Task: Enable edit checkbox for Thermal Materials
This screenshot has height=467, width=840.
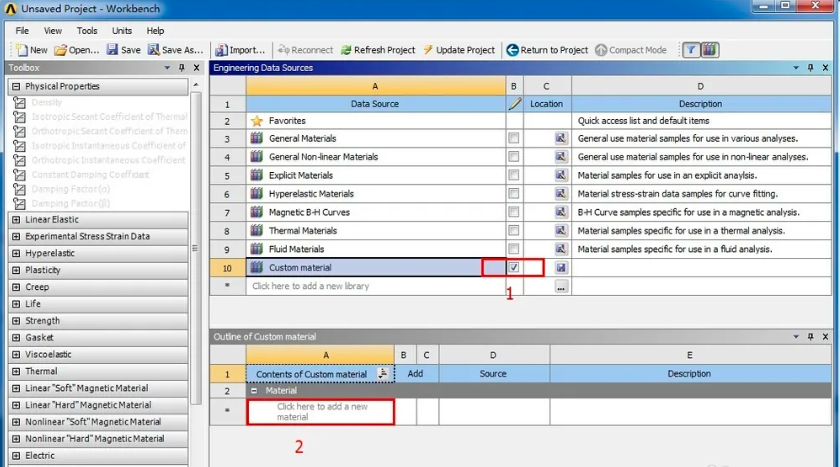Action: click(514, 230)
